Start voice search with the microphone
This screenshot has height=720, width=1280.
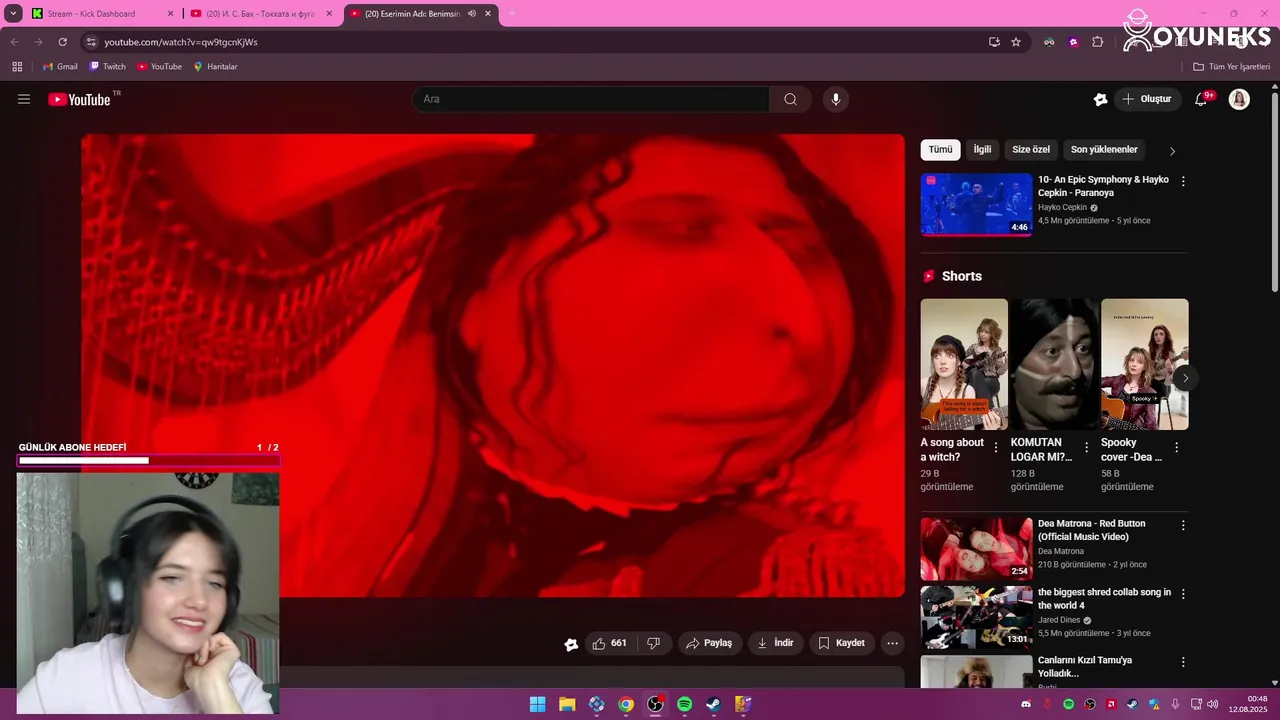coord(836,99)
